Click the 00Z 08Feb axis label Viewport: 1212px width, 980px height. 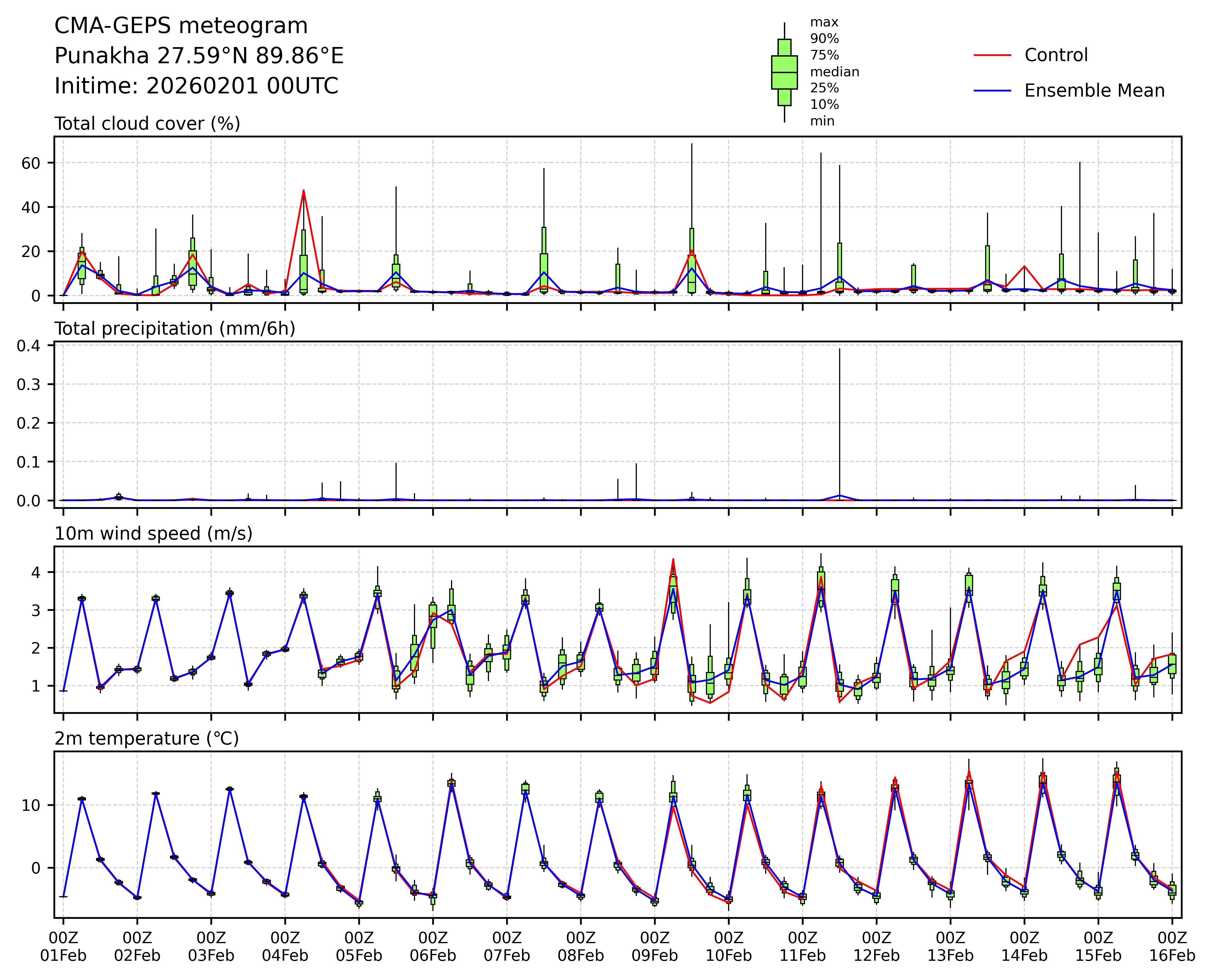tap(580, 947)
